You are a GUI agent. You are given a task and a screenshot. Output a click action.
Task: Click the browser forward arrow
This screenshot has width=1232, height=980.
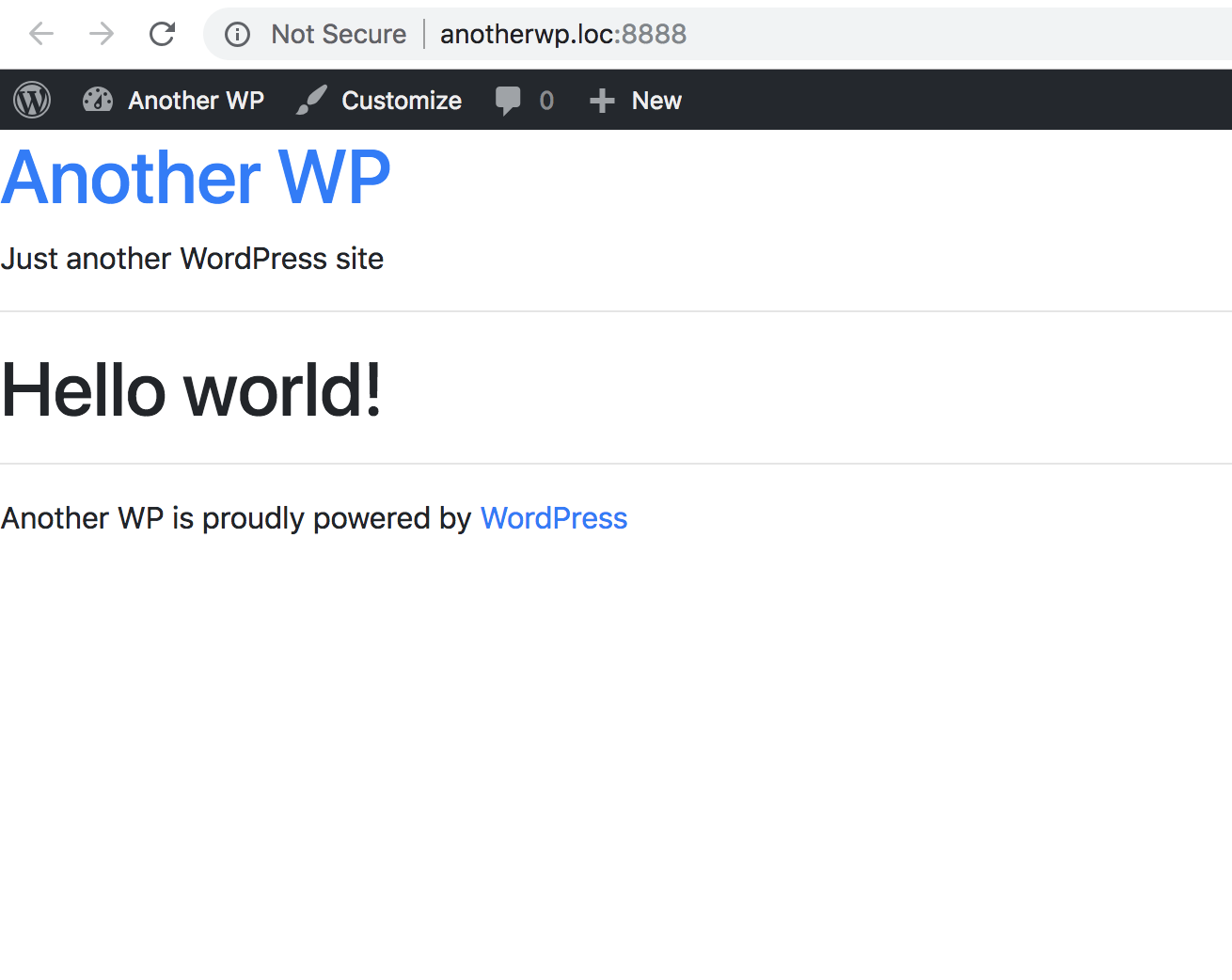(x=102, y=34)
